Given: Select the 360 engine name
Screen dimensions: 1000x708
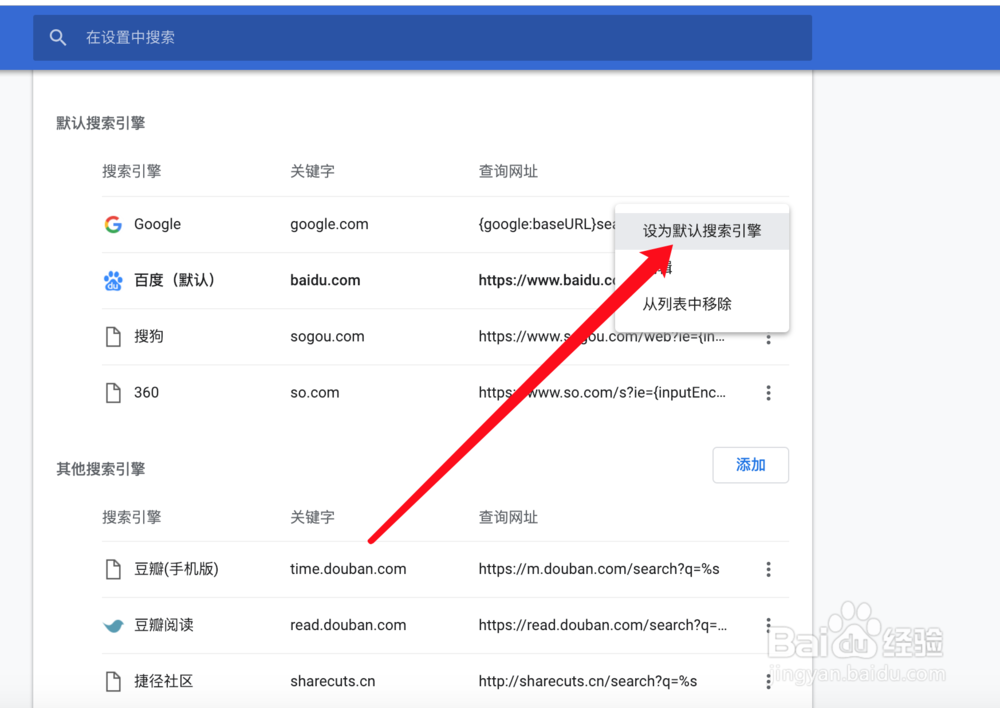Looking at the screenshot, I should tap(146, 392).
